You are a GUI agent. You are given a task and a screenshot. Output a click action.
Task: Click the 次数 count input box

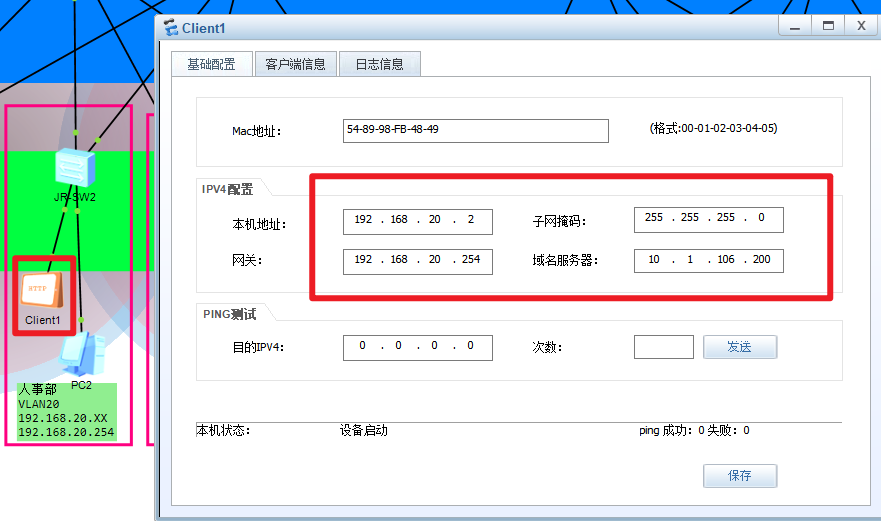point(663,347)
